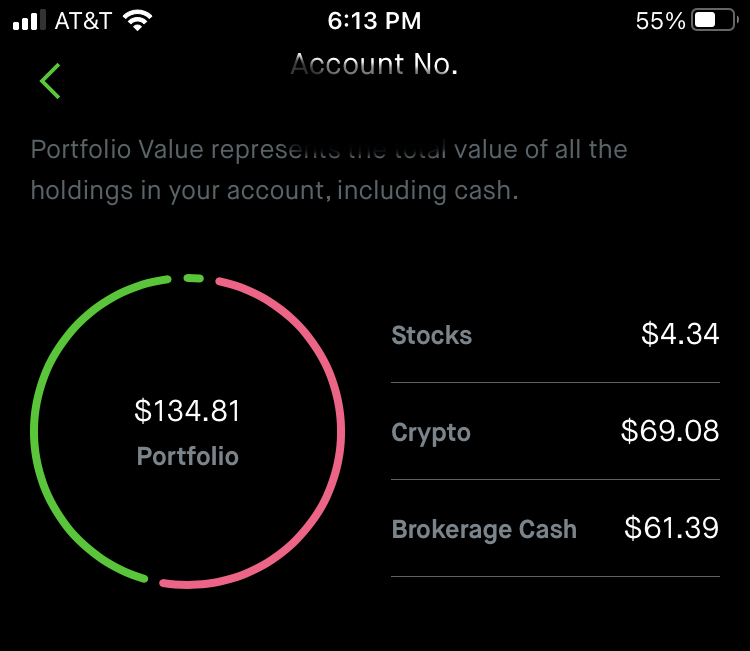This screenshot has width=750, height=651.
Task: Select the Crypto row label
Action: 431,433
